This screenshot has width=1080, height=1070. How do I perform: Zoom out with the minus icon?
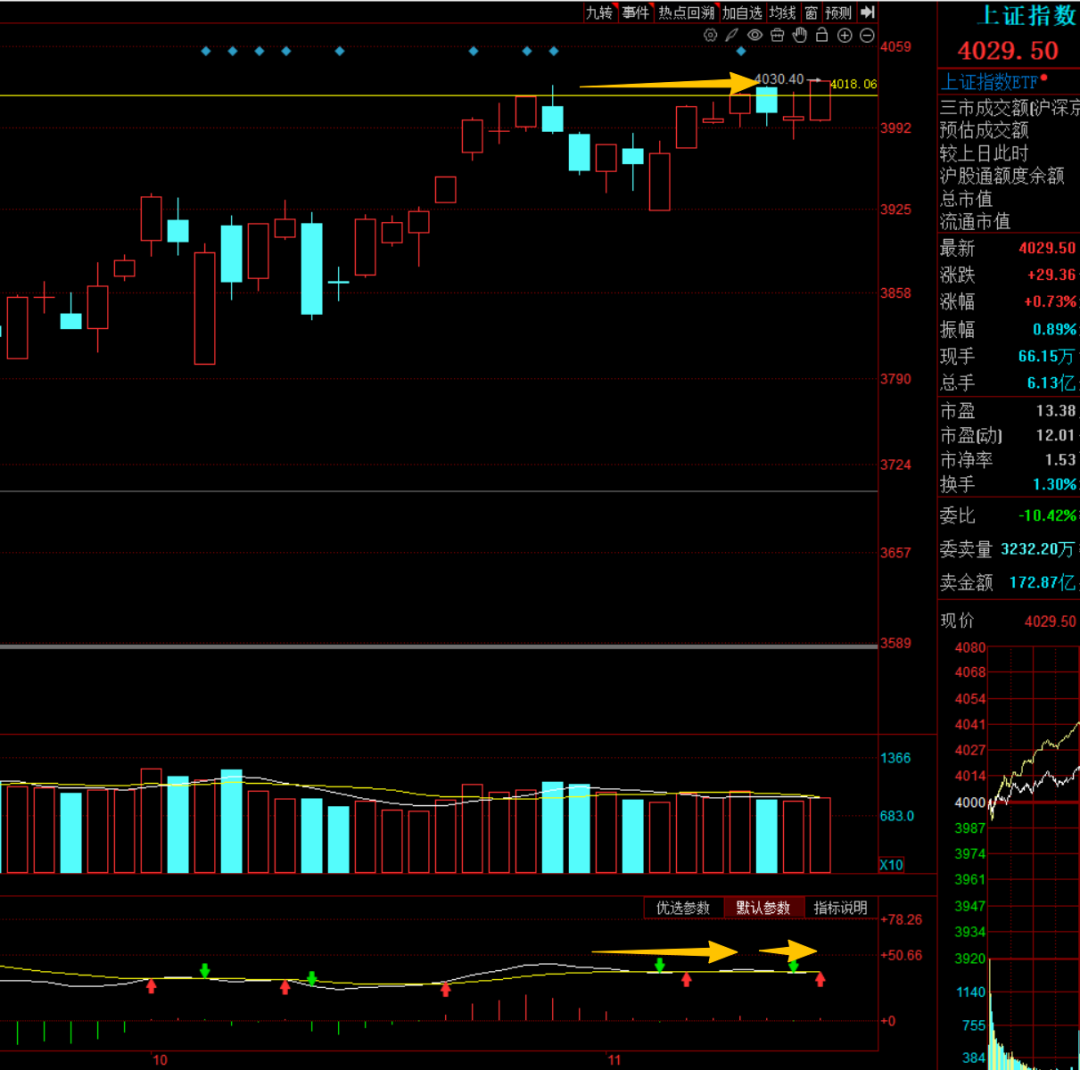(x=866, y=35)
